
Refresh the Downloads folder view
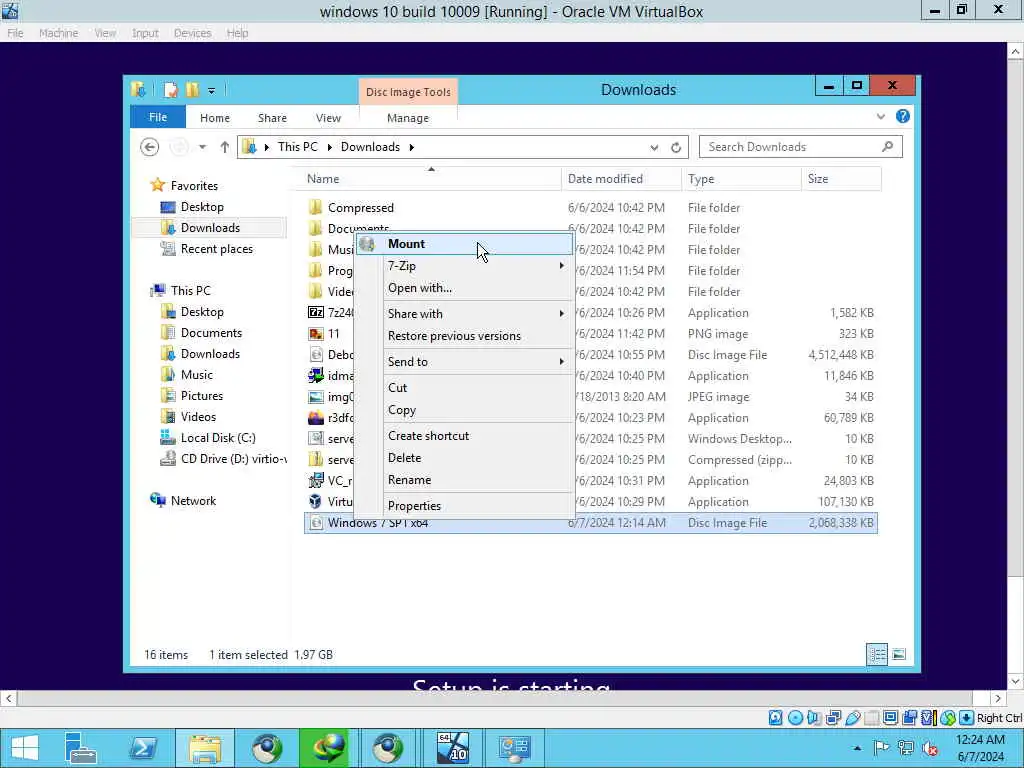[x=676, y=148]
